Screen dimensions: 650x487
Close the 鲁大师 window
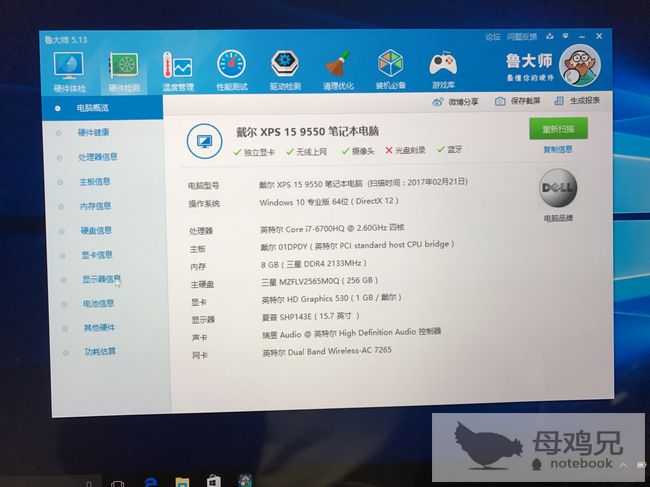click(x=599, y=36)
